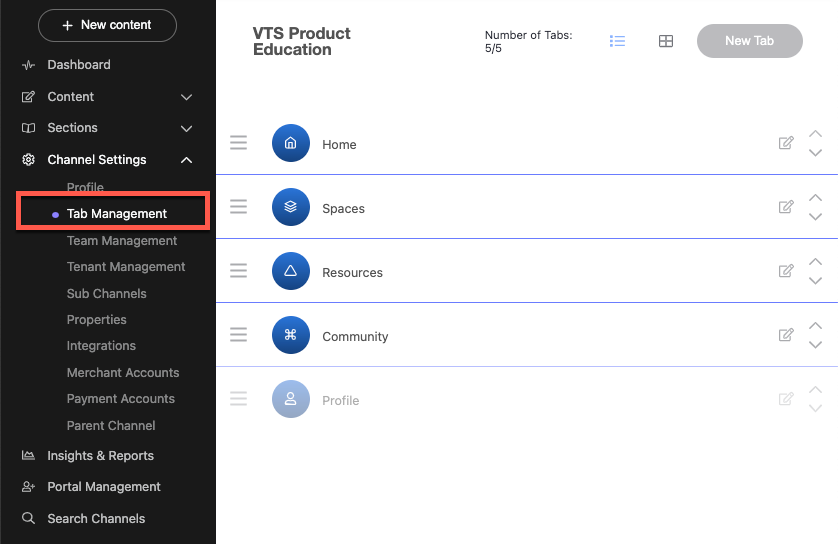This screenshot has width=838, height=544.
Task: Click the 'Number of Tabs: 5/5' text
Action: coord(528,42)
